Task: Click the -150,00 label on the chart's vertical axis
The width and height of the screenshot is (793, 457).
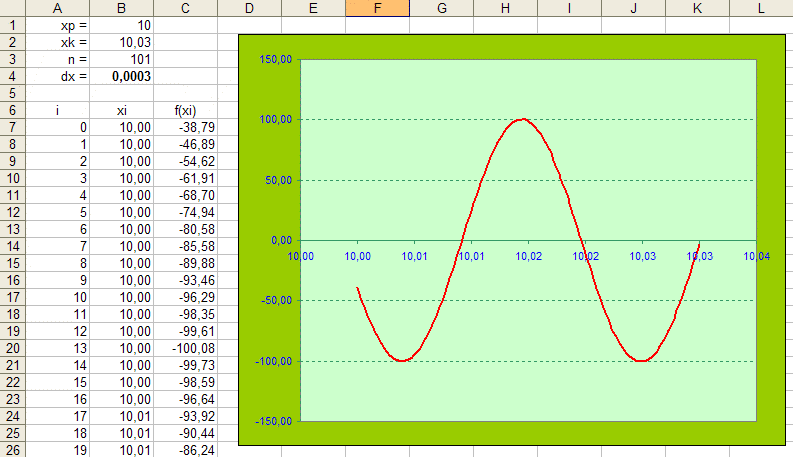Action: click(x=273, y=421)
